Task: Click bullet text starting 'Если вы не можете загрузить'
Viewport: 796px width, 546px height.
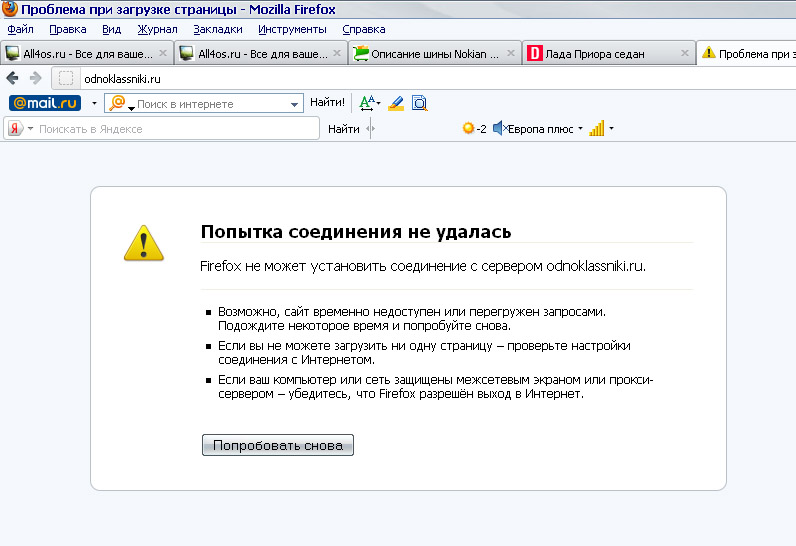Action: (x=424, y=353)
